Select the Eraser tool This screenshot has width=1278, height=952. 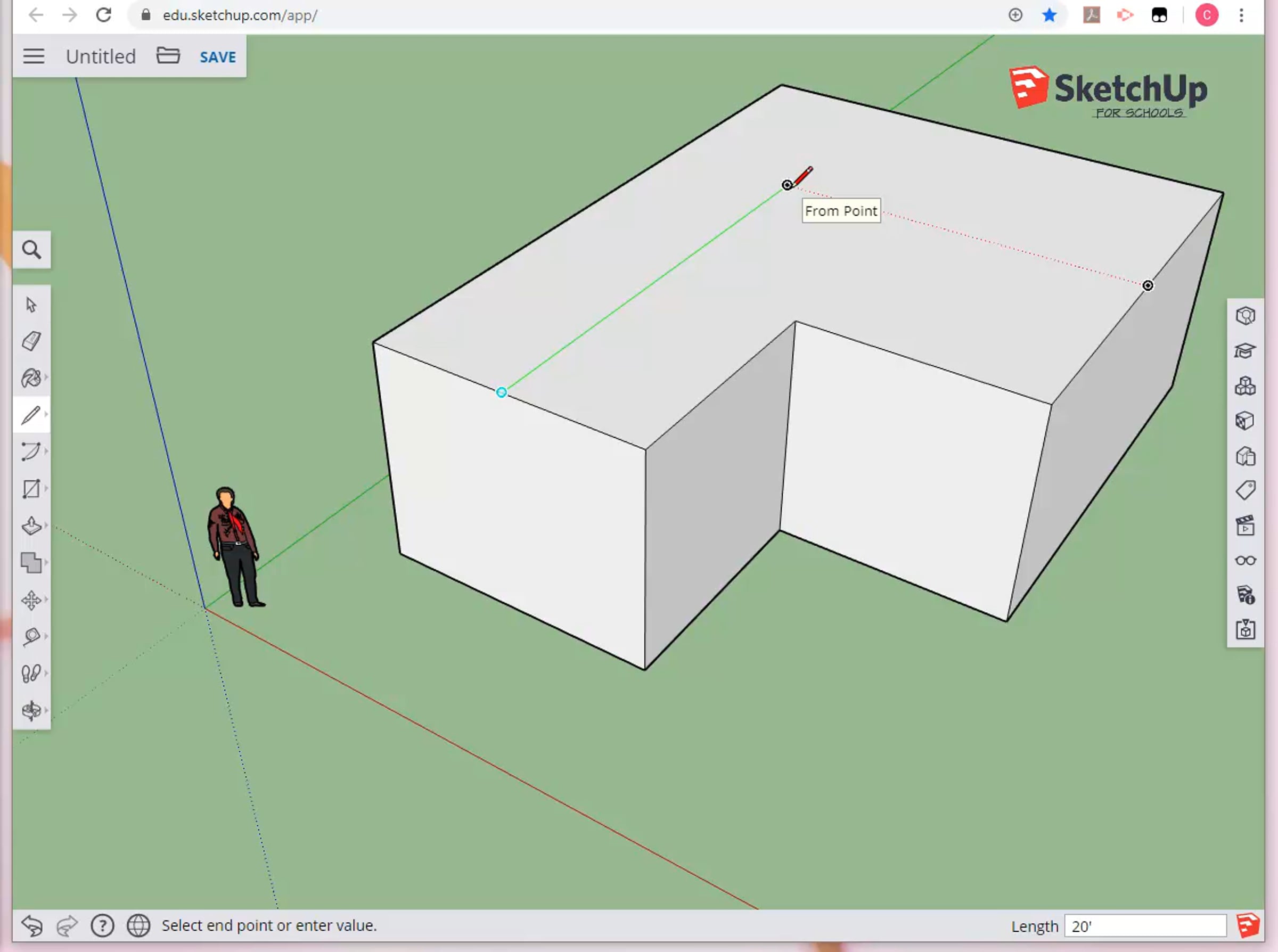[31, 341]
